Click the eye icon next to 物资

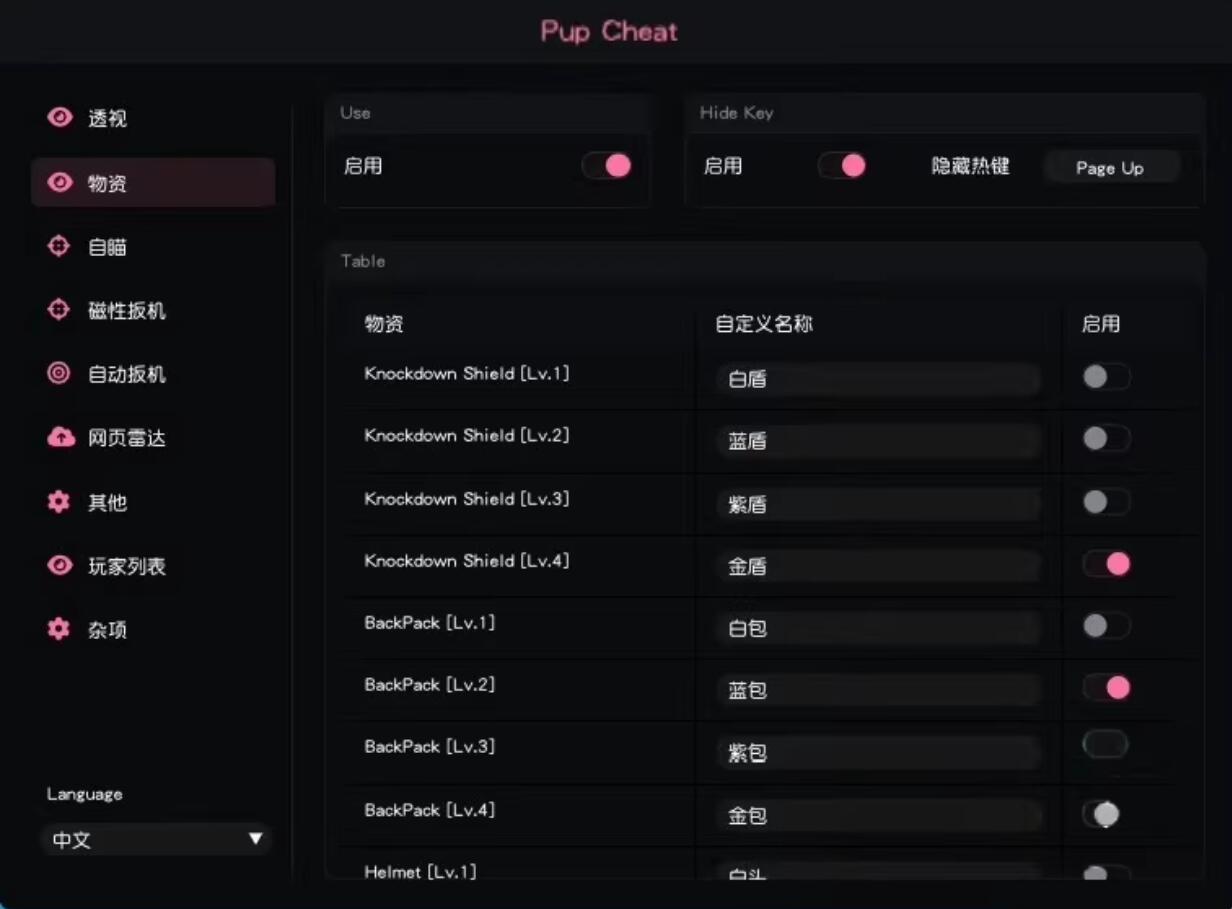pyautogui.click(x=60, y=183)
